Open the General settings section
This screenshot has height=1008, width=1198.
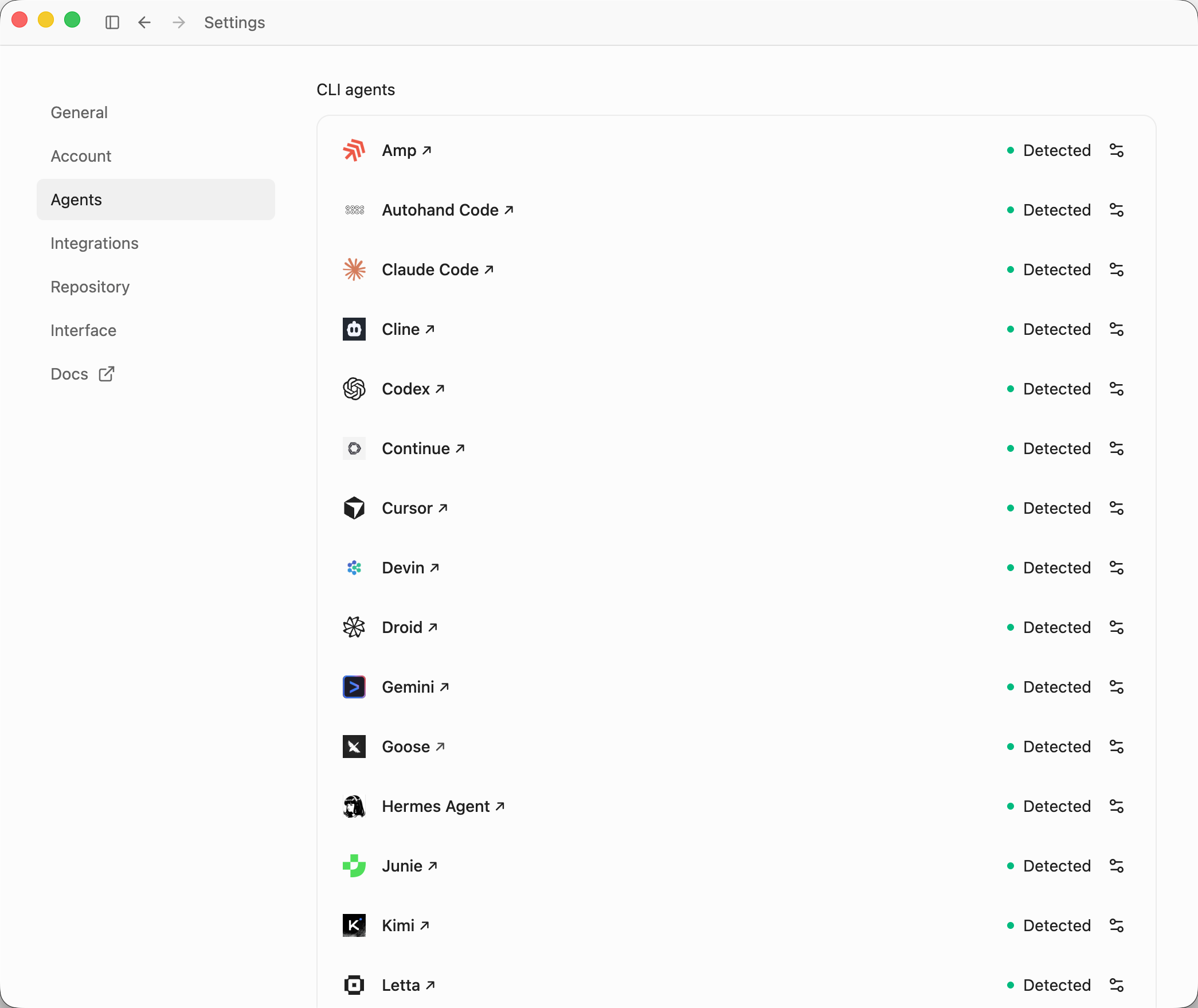[156, 112]
